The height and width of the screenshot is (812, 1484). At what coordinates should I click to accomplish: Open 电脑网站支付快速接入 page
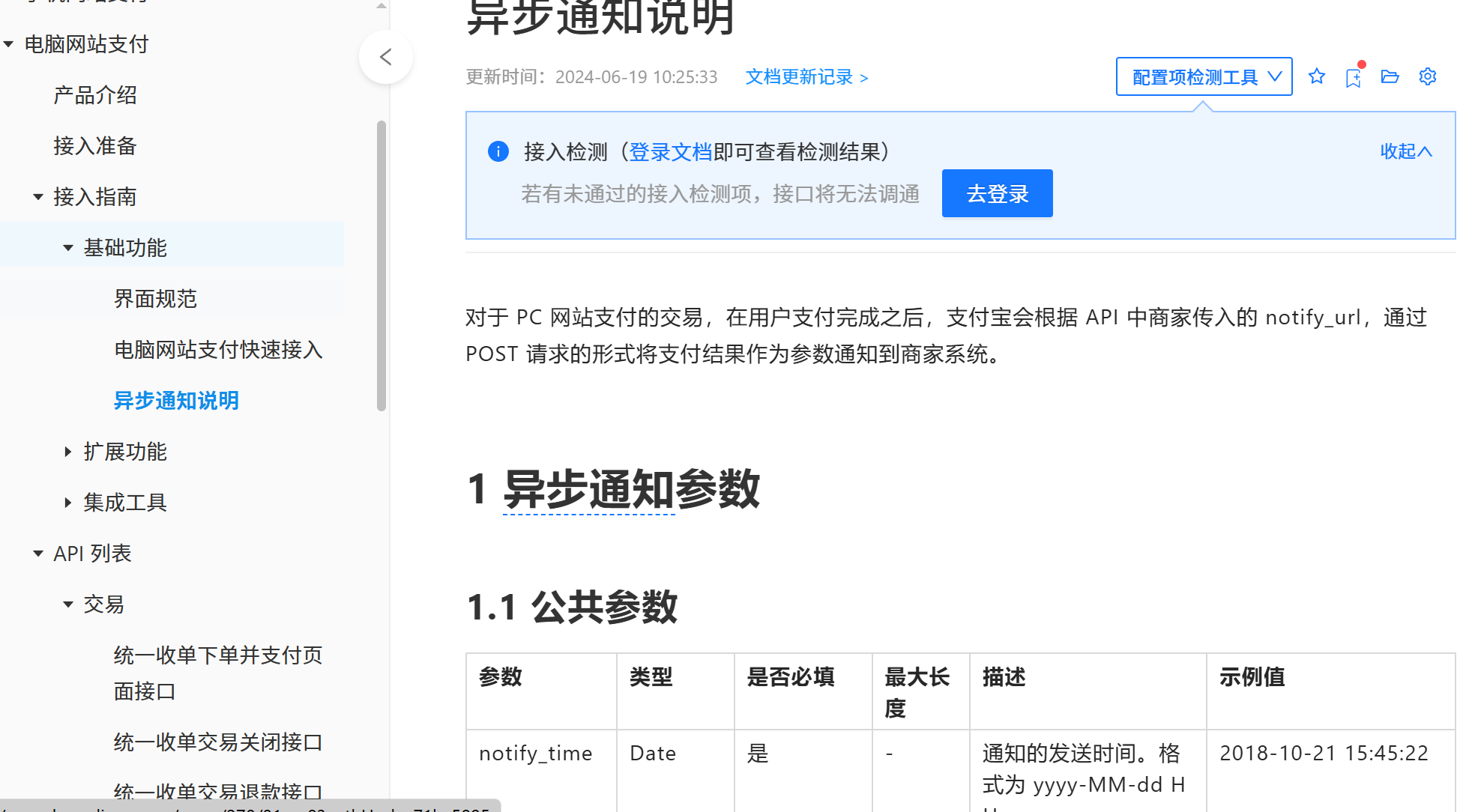pos(217,350)
